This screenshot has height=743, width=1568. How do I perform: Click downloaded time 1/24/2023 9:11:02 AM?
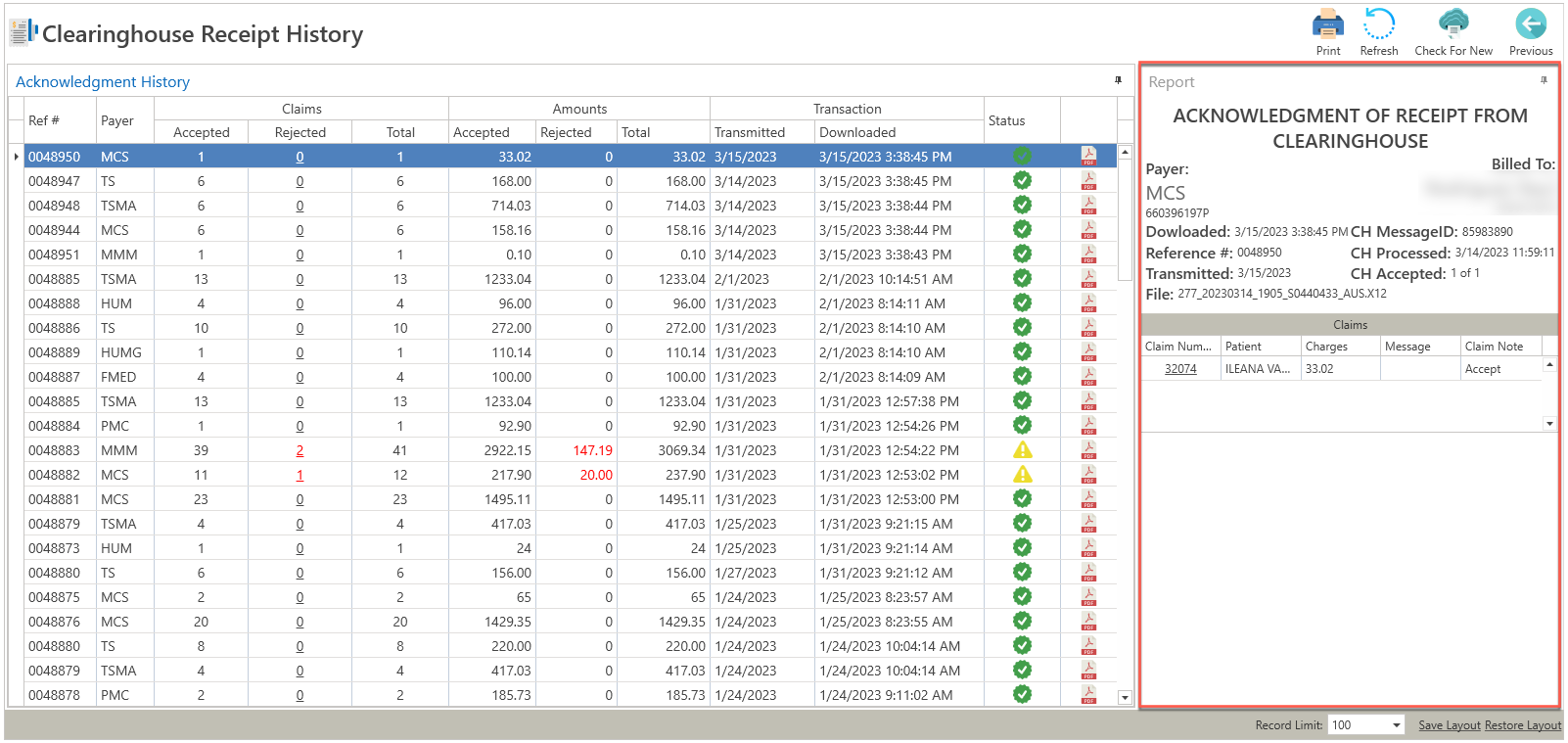point(886,695)
